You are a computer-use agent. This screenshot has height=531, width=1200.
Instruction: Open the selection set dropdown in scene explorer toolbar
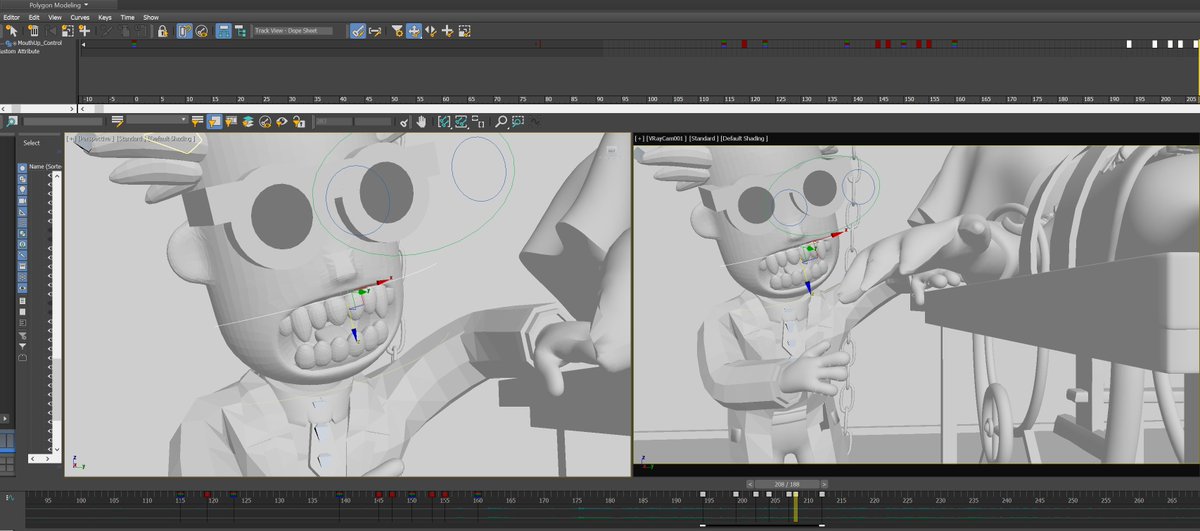[x=157, y=121]
